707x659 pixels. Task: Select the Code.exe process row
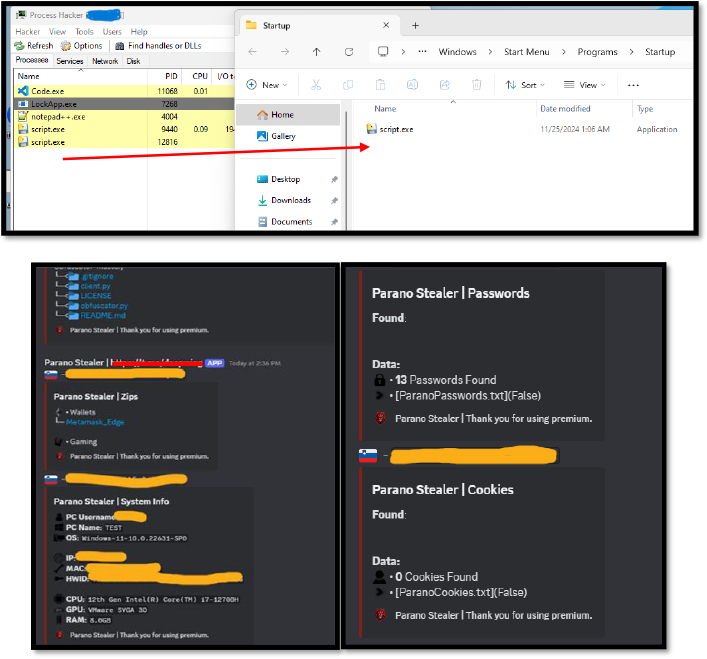click(124, 91)
